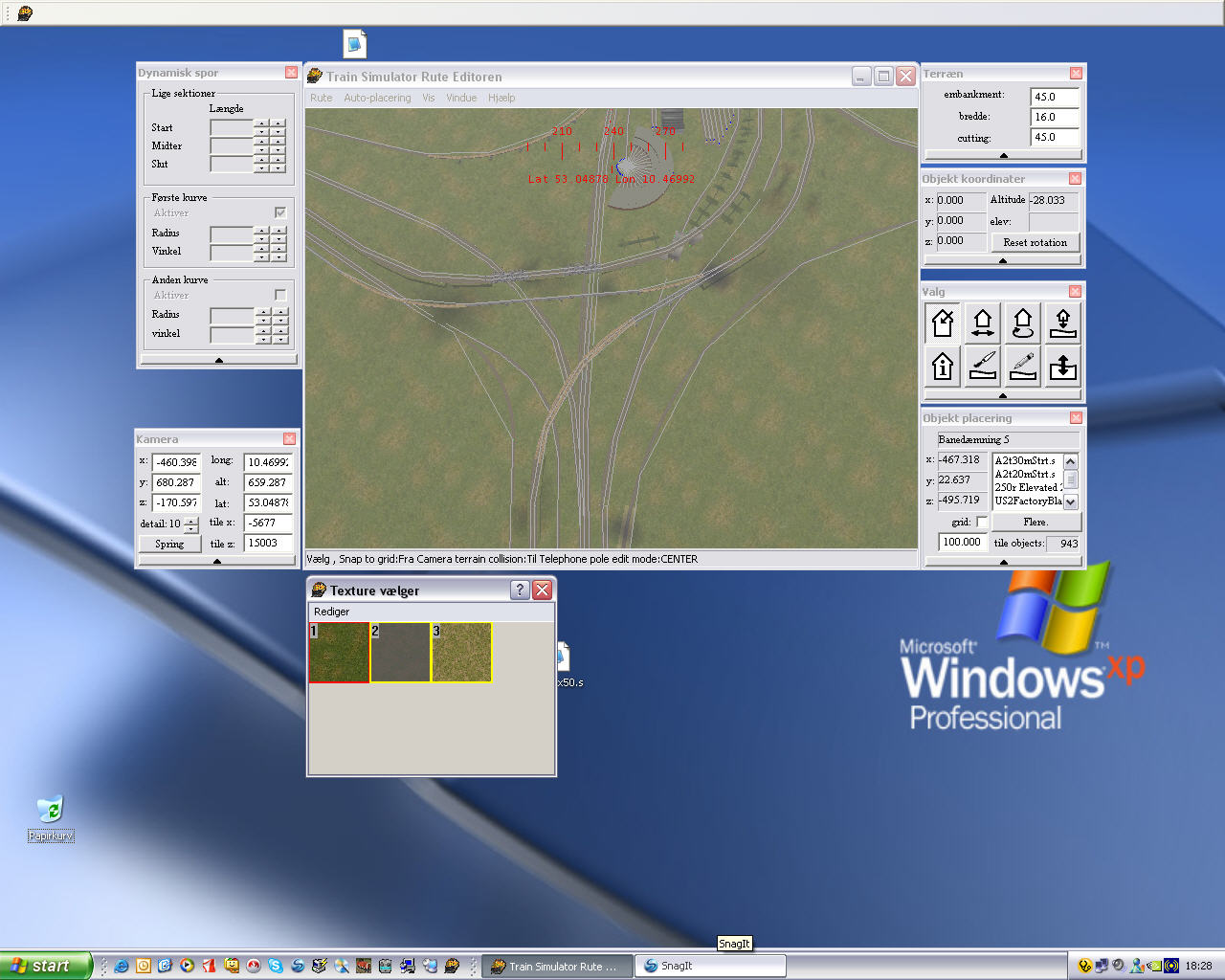
Task: Click the help question mark in Texture vælger
Action: pyautogui.click(x=520, y=590)
